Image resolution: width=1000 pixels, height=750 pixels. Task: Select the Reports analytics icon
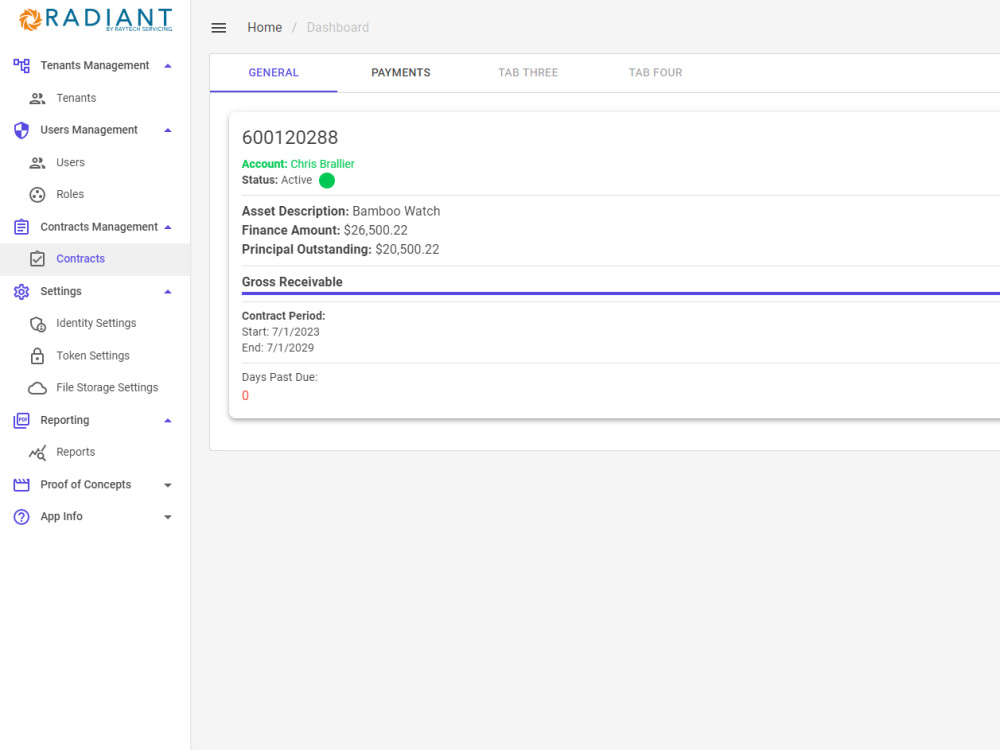click(37, 451)
